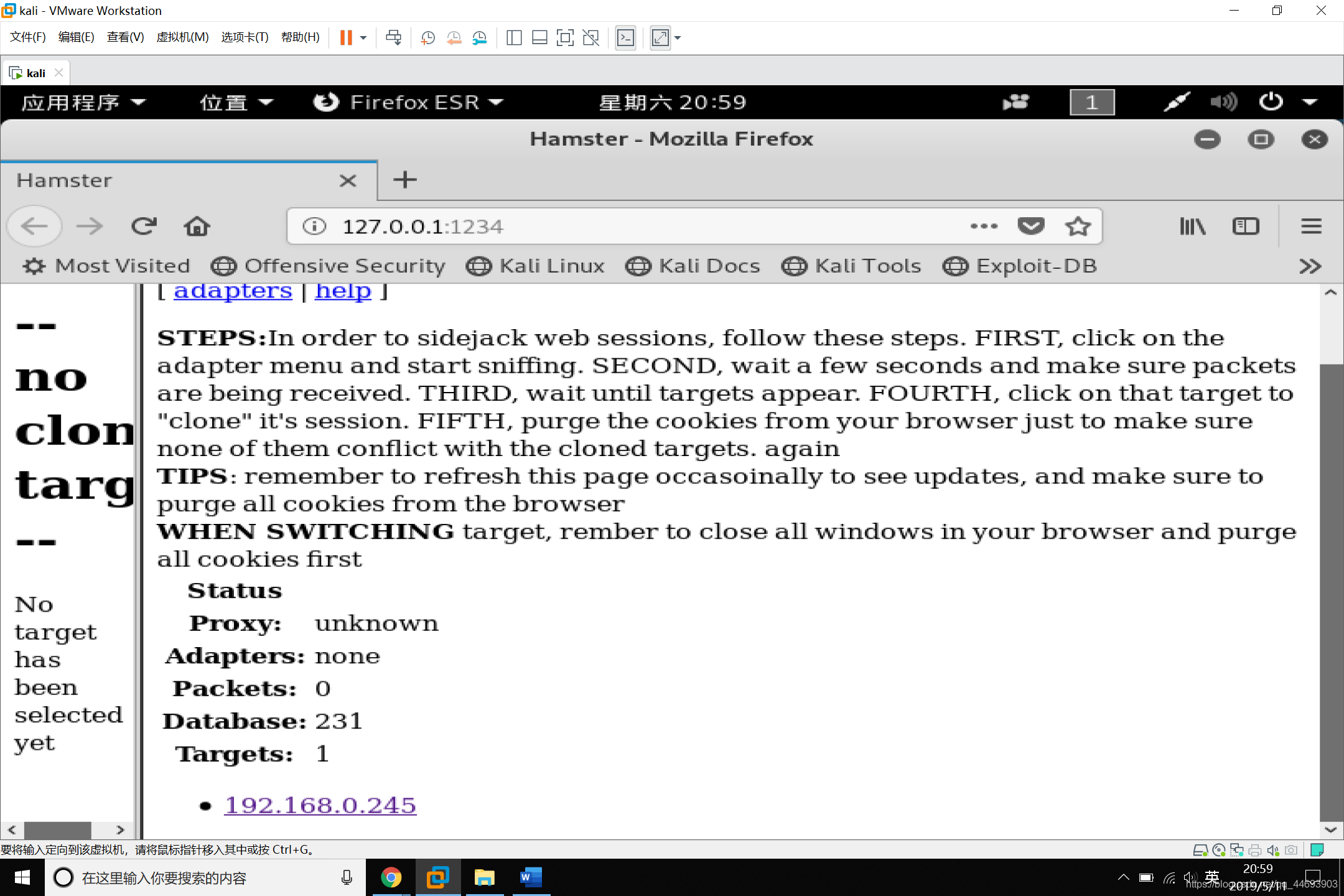Expand the stretch guest dropdown arrow
This screenshot has height=896, width=1344.
[678, 38]
